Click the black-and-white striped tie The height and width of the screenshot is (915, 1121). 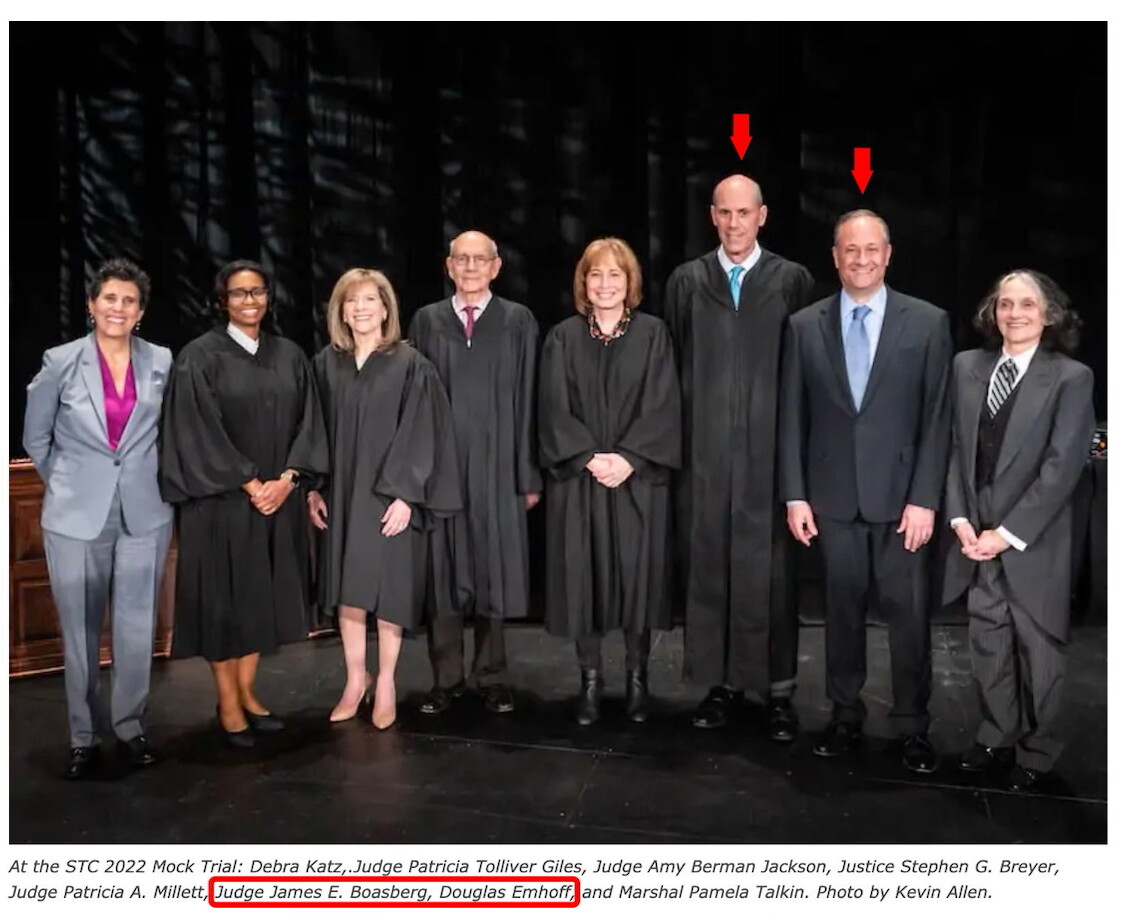point(1002,387)
